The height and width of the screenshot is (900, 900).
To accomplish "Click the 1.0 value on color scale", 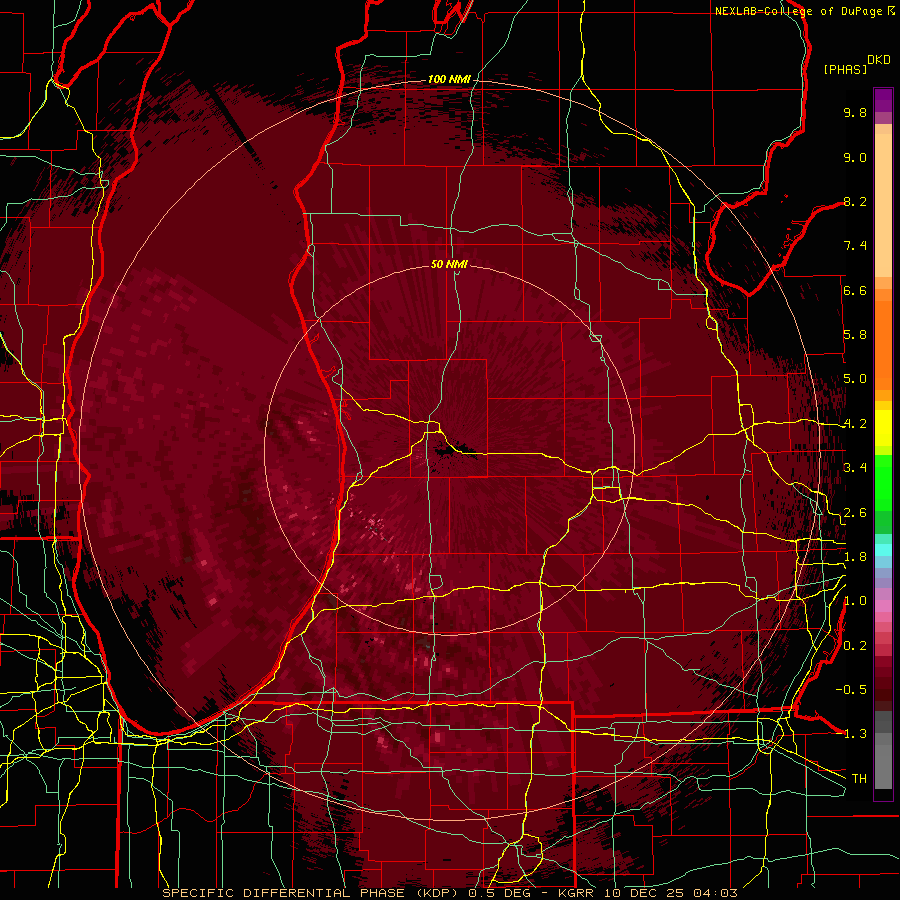I will [855, 601].
